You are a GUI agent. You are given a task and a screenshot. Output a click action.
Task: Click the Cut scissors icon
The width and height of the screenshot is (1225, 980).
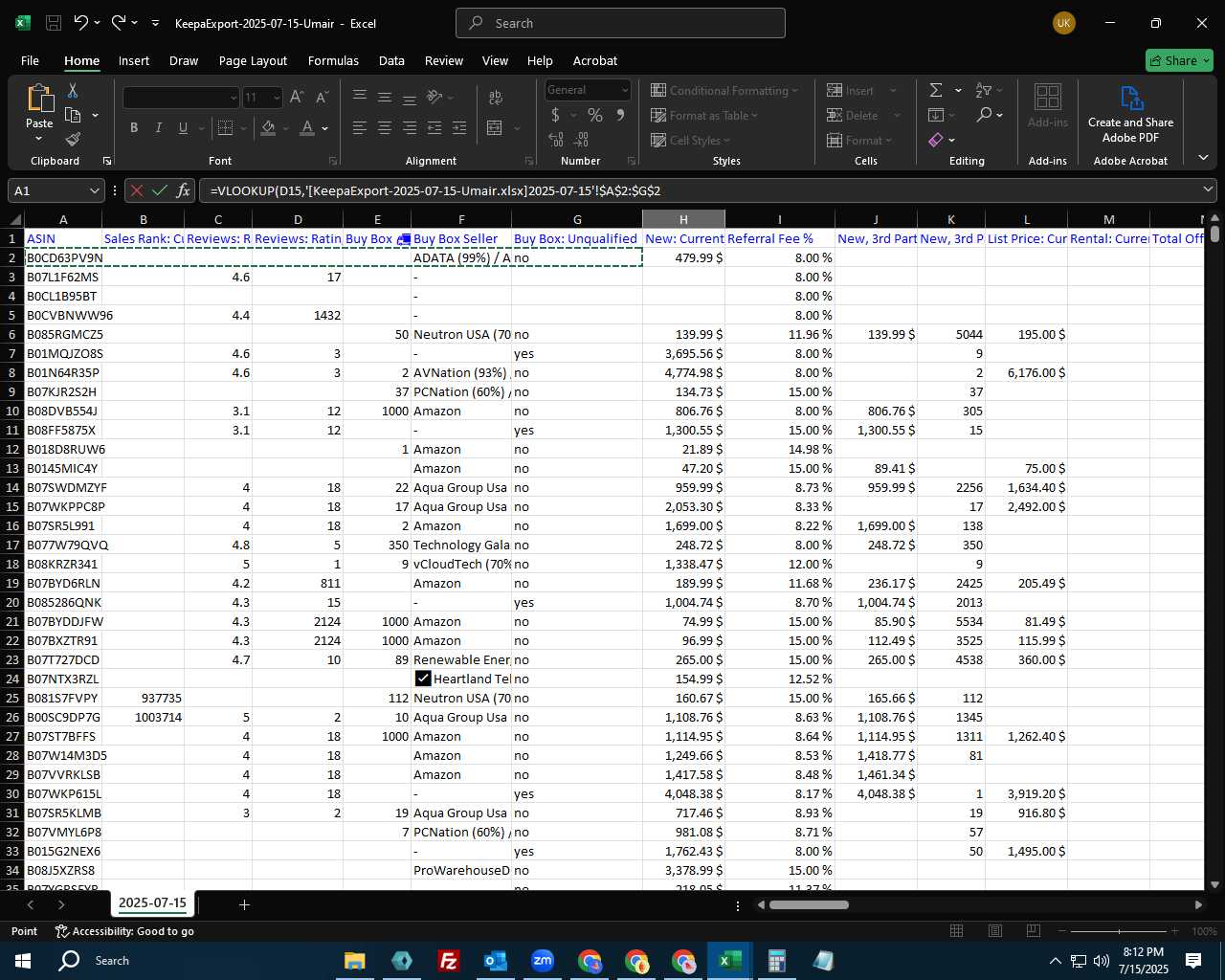click(x=73, y=91)
